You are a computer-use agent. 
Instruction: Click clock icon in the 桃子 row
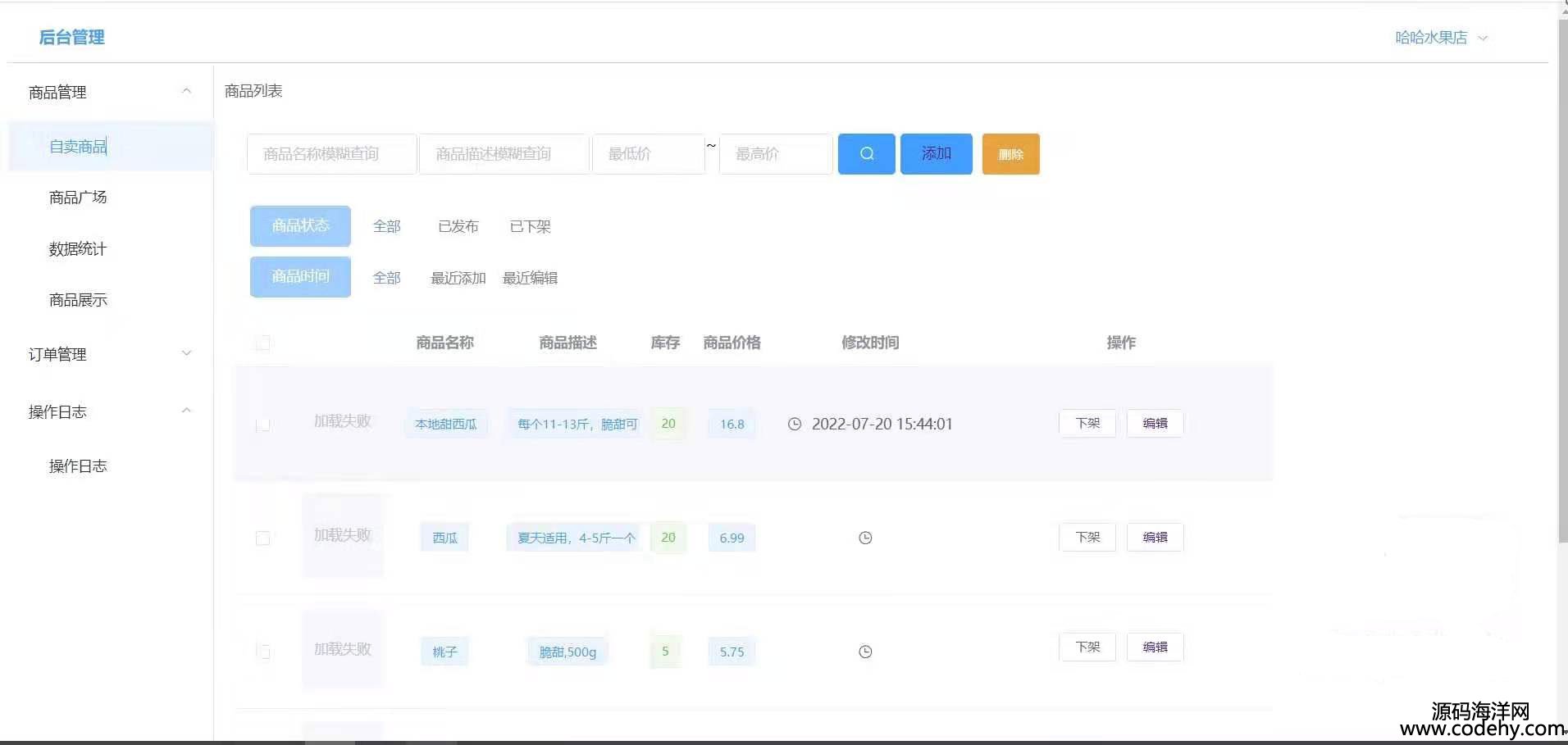pyautogui.click(x=865, y=652)
